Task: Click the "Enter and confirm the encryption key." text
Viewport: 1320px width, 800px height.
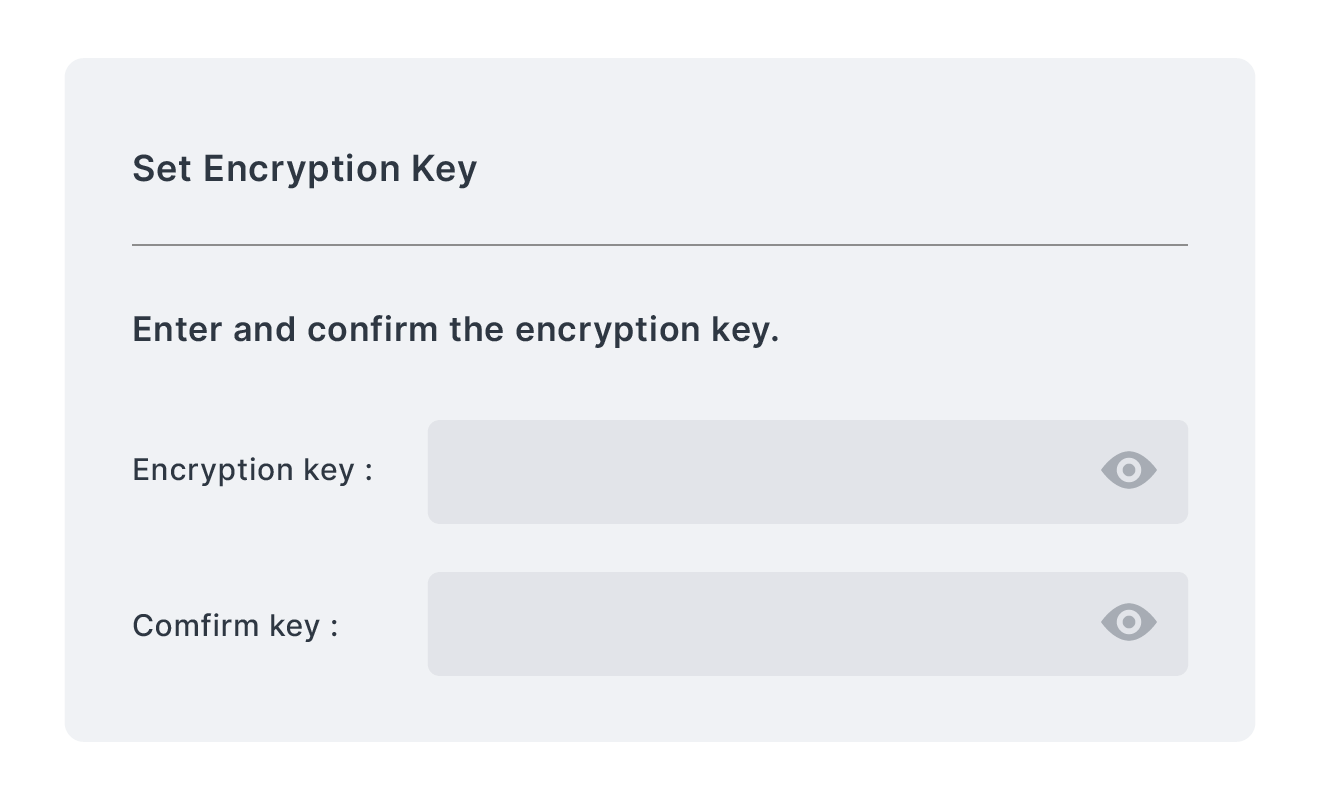Action: pos(456,330)
